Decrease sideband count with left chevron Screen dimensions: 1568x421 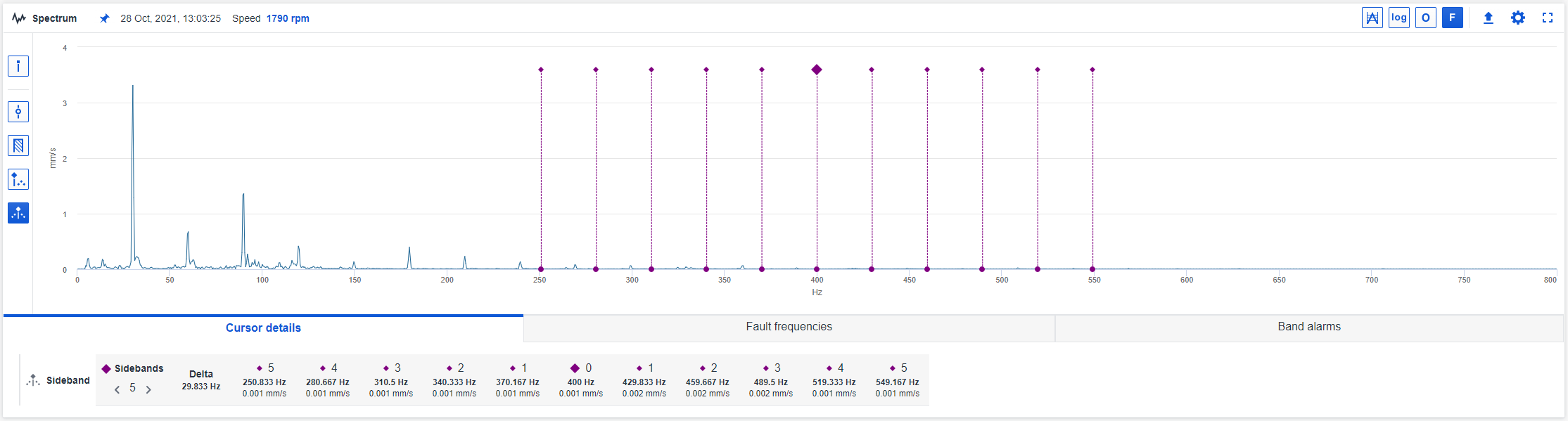point(117,388)
